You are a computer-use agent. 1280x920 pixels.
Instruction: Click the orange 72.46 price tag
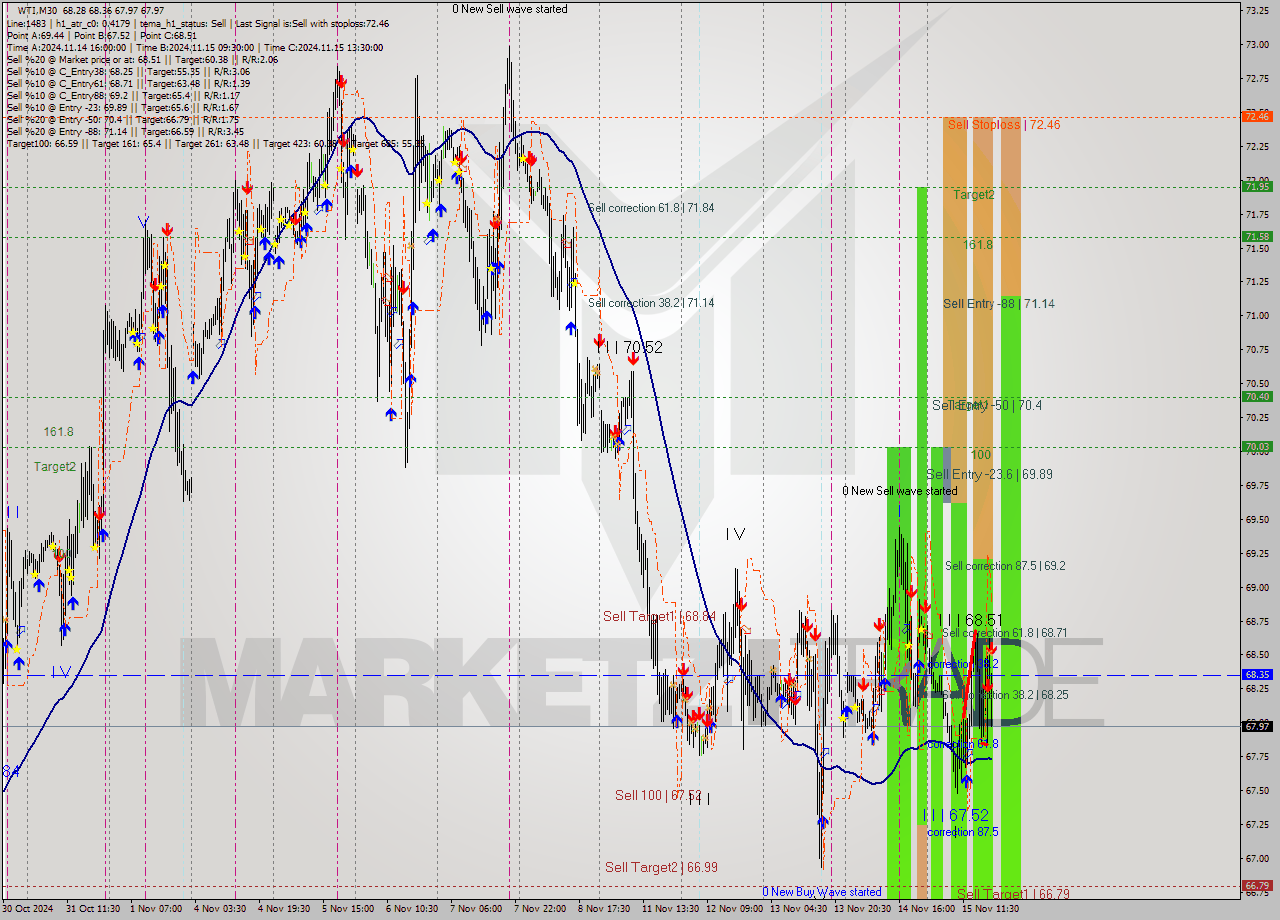[x=1257, y=117]
